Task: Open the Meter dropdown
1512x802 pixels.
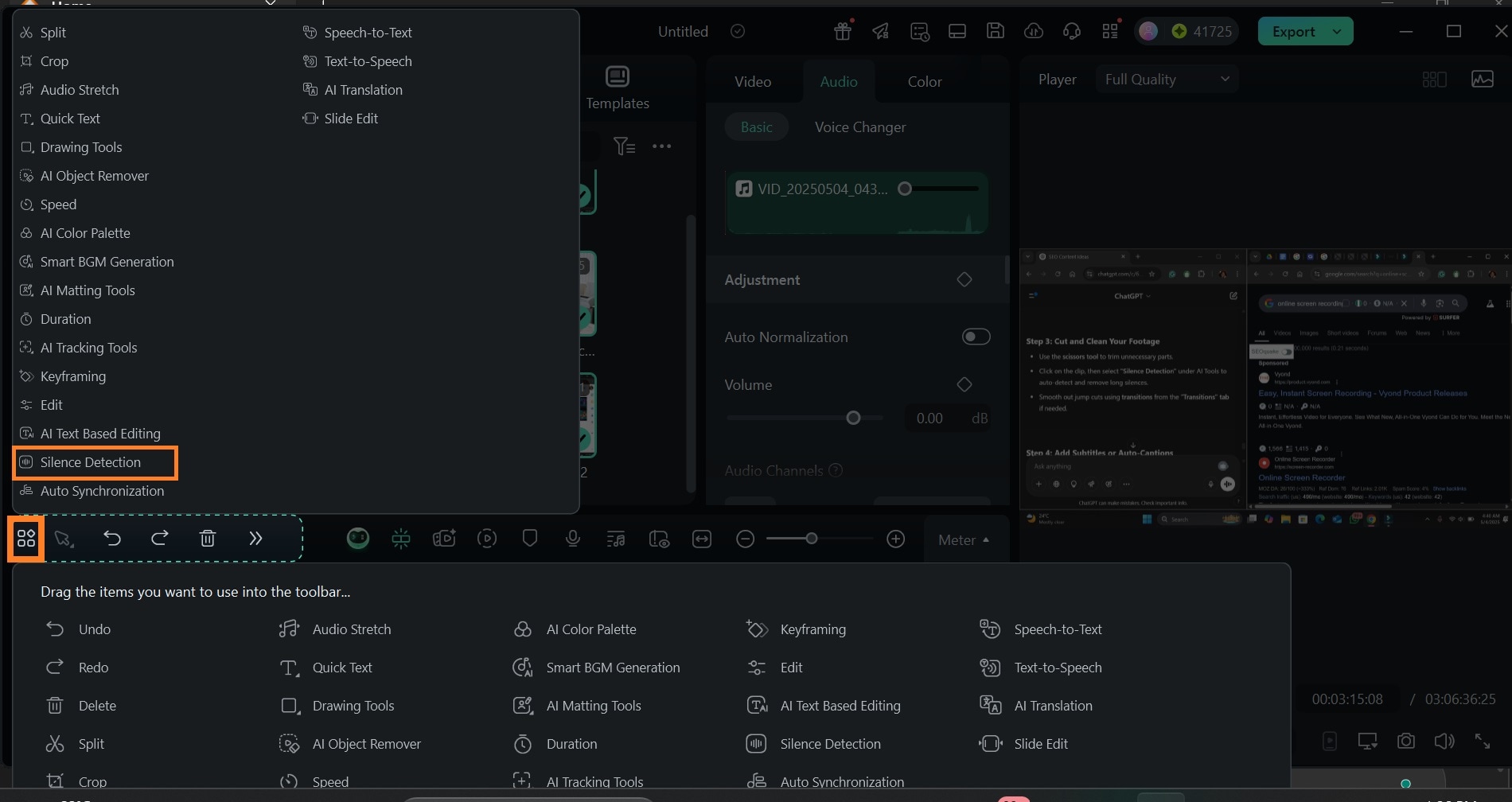Action: click(x=964, y=540)
